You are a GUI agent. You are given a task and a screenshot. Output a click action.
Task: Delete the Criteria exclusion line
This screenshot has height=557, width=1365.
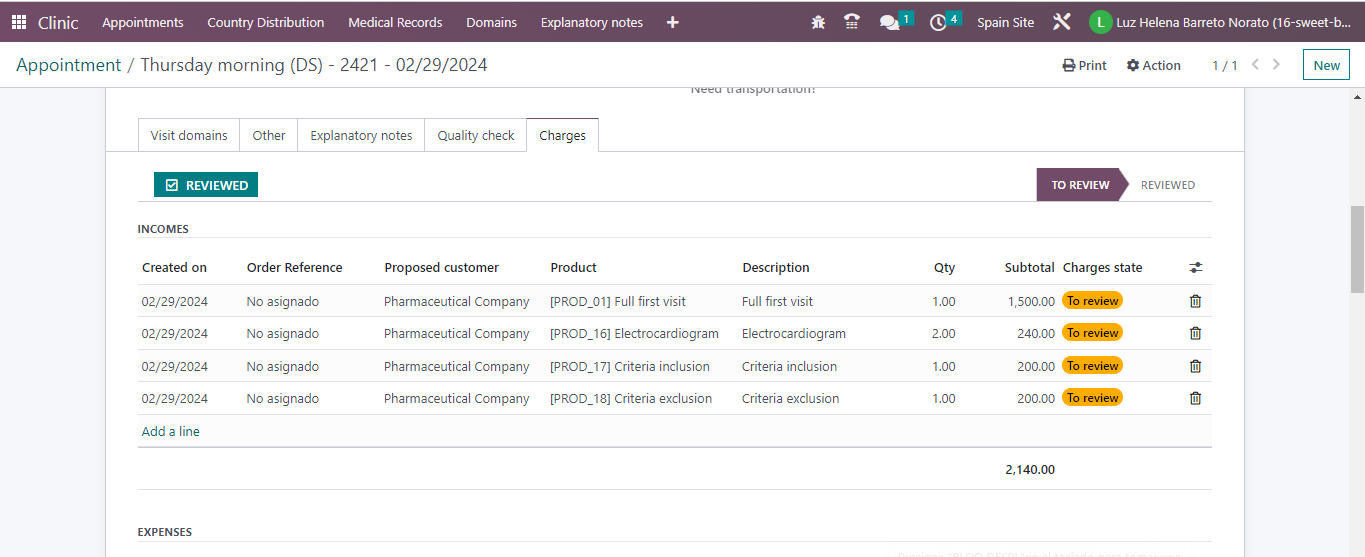[x=1195, y=398]
